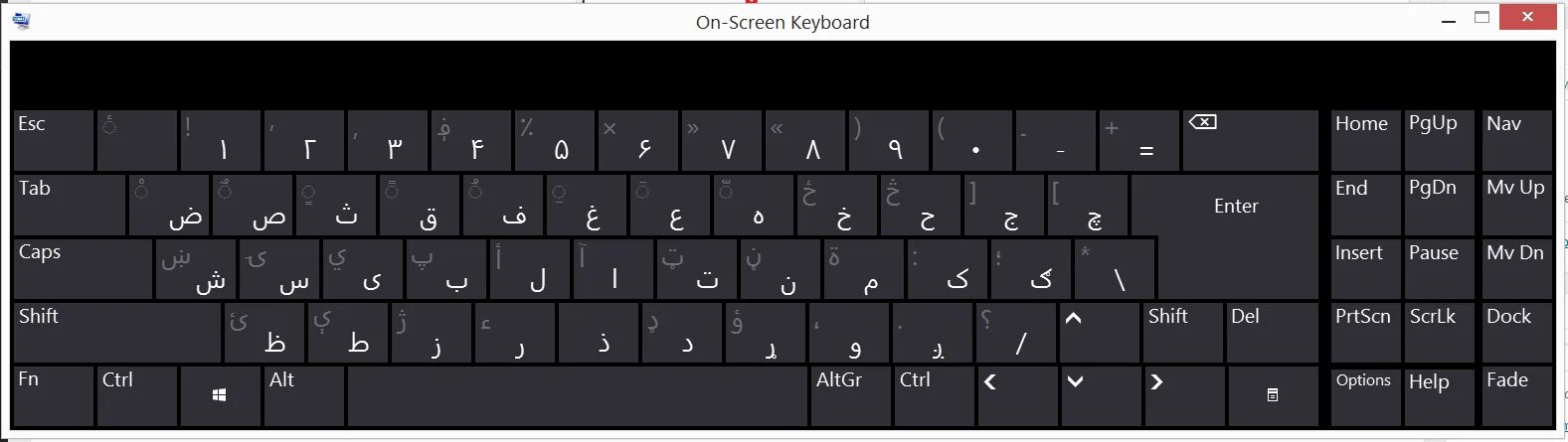Click the Mv Up key
Viewport: 1568px width, 442px height.
[x=1516, y=206]
